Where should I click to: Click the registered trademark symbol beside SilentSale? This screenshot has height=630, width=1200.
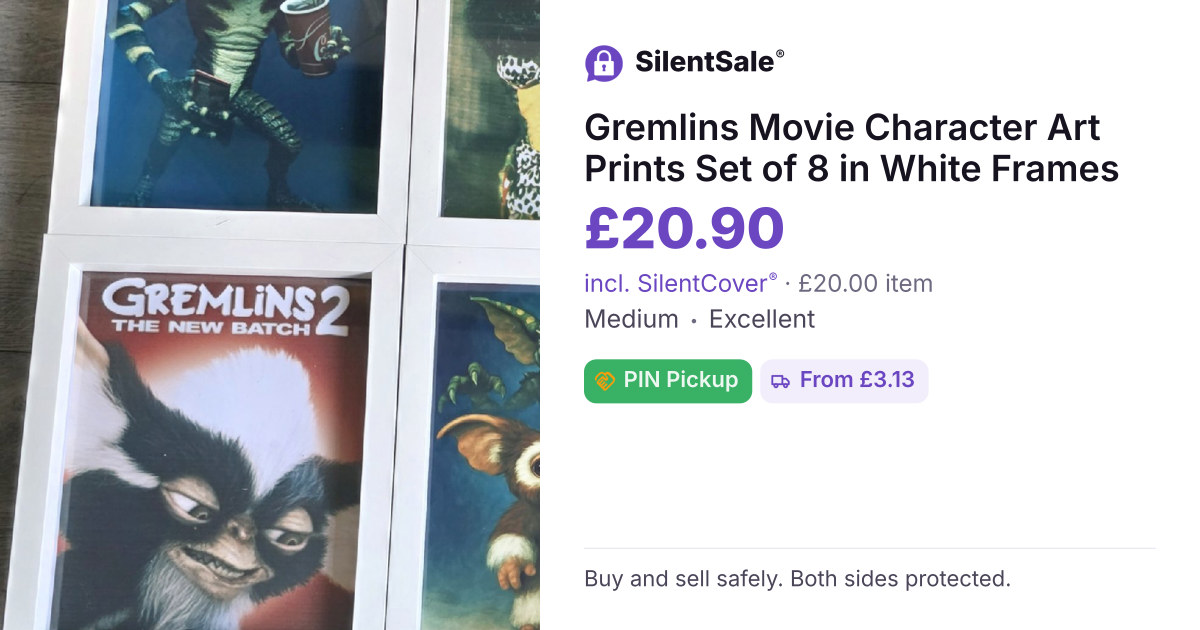(780, 55)
